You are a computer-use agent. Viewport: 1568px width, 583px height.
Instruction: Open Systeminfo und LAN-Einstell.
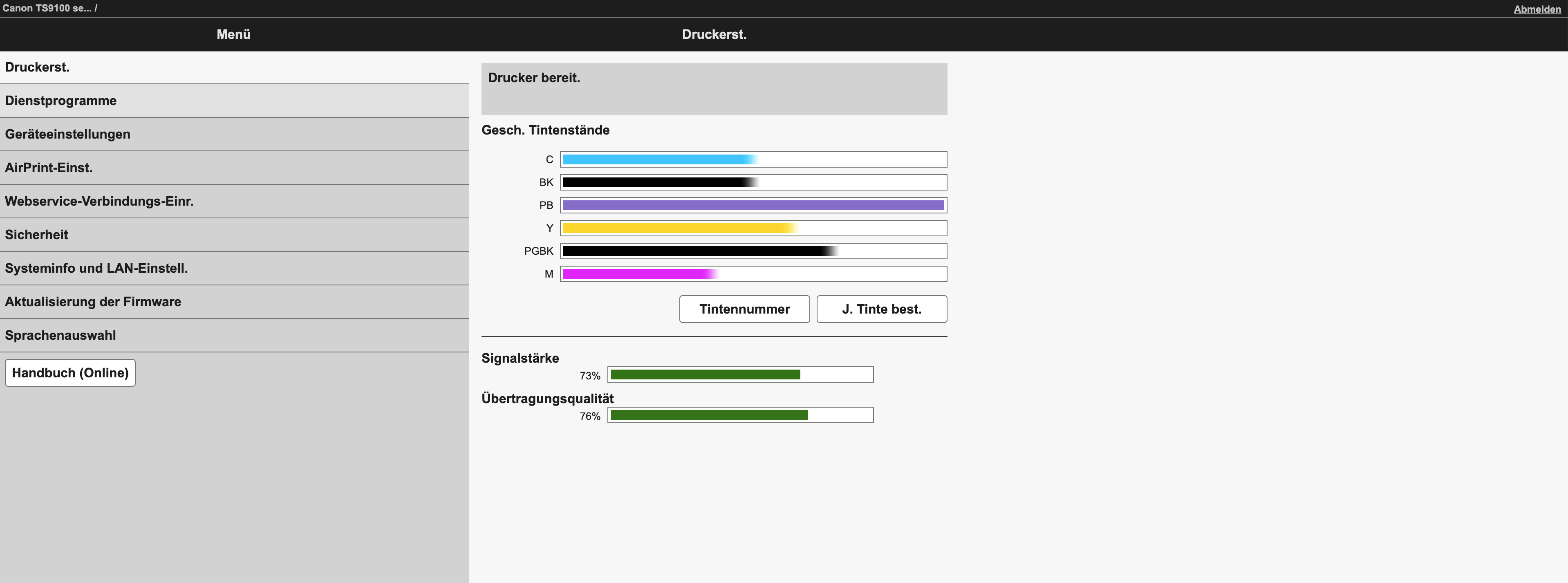point(234,268)
